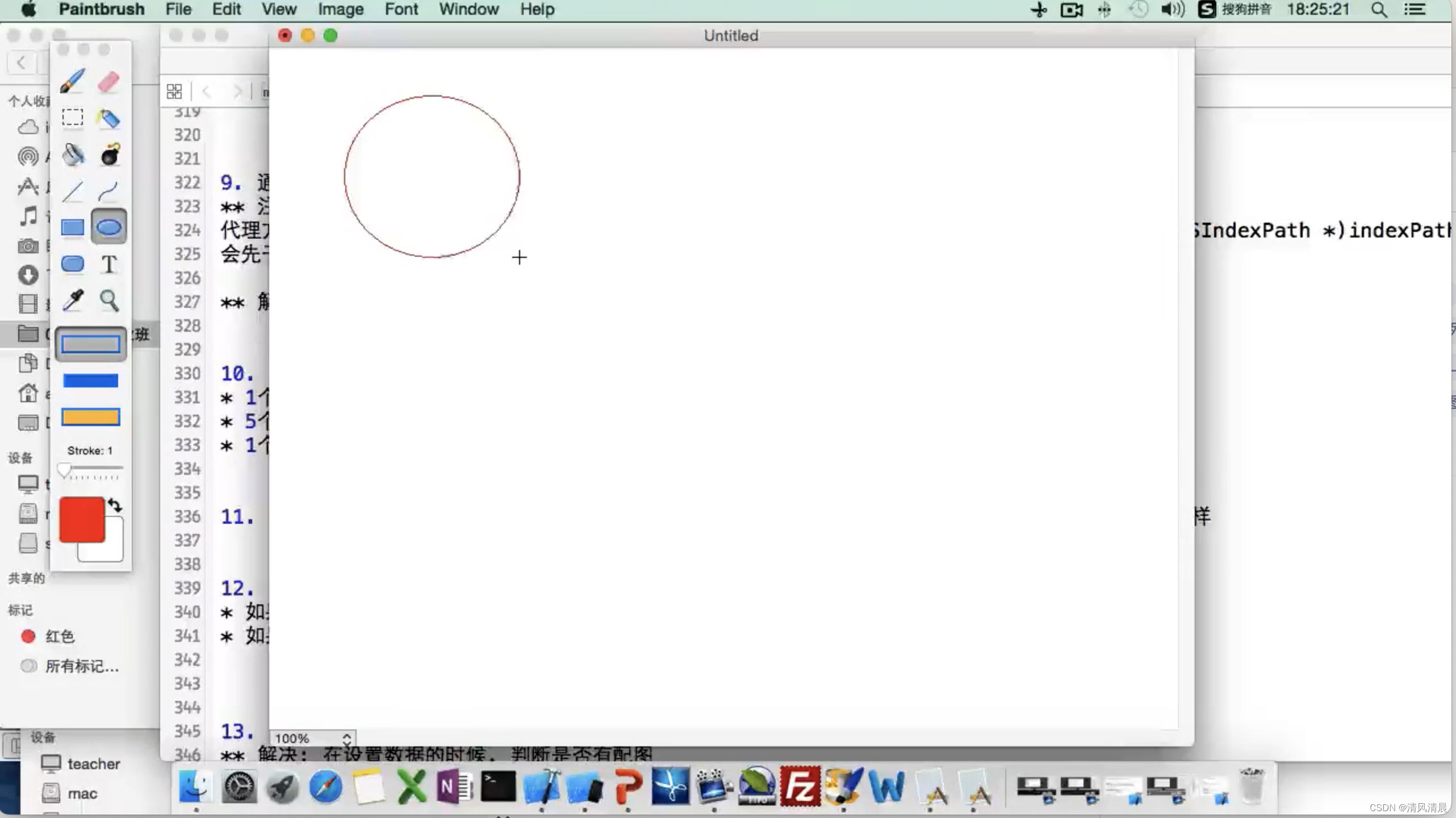Enable the rectangle selection tool
The height and width of the screenshot is (818, 1456).
tap(72, 118)
